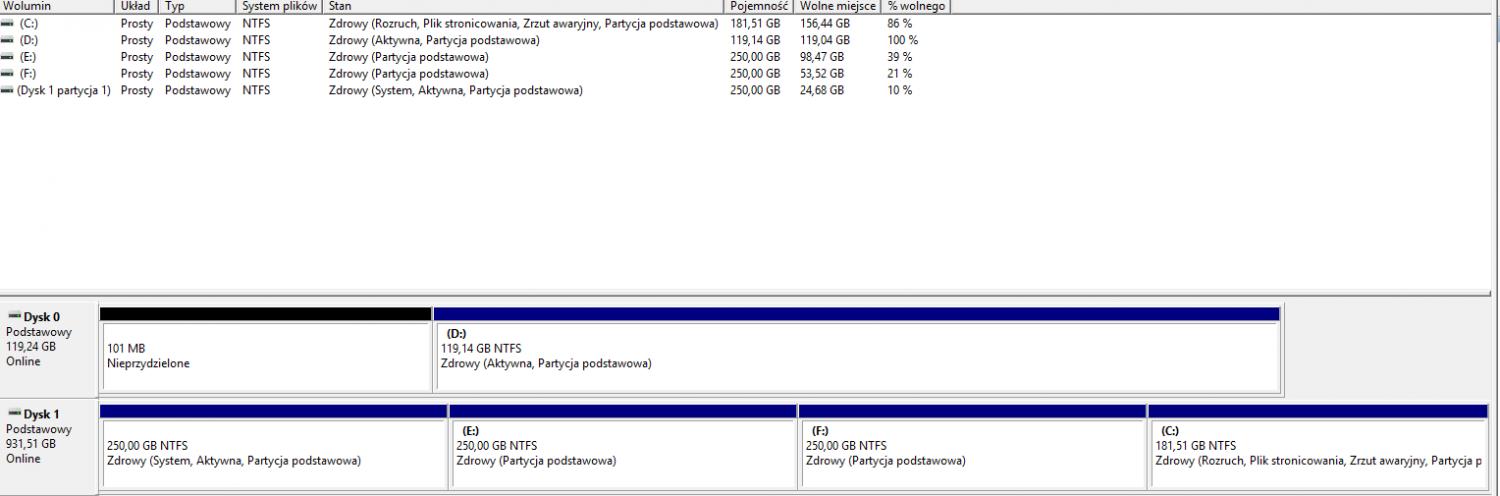Click the Dysk 0 disk icon in lower pane
This screenshot has width=1500, height=496.
pyautogui.click(x=14, y=317)
